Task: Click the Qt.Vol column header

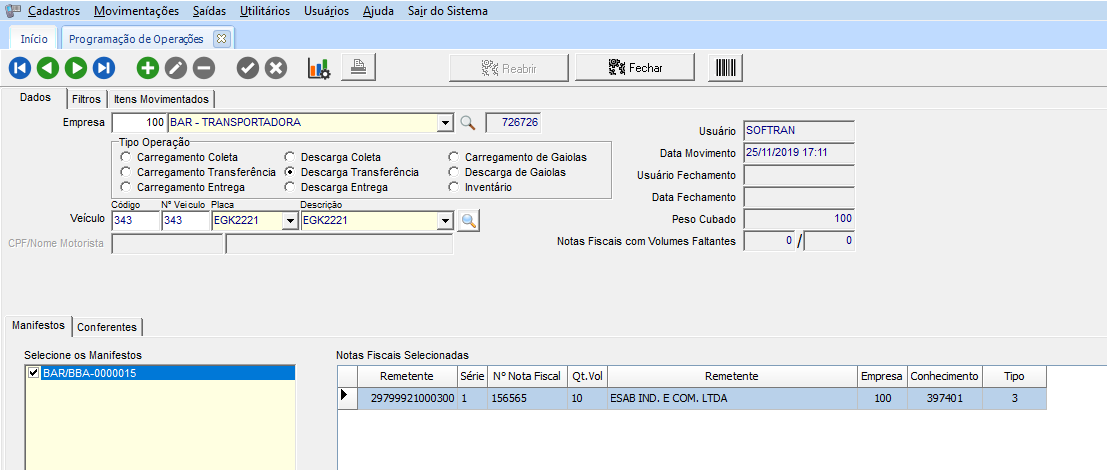Action: 587,376
